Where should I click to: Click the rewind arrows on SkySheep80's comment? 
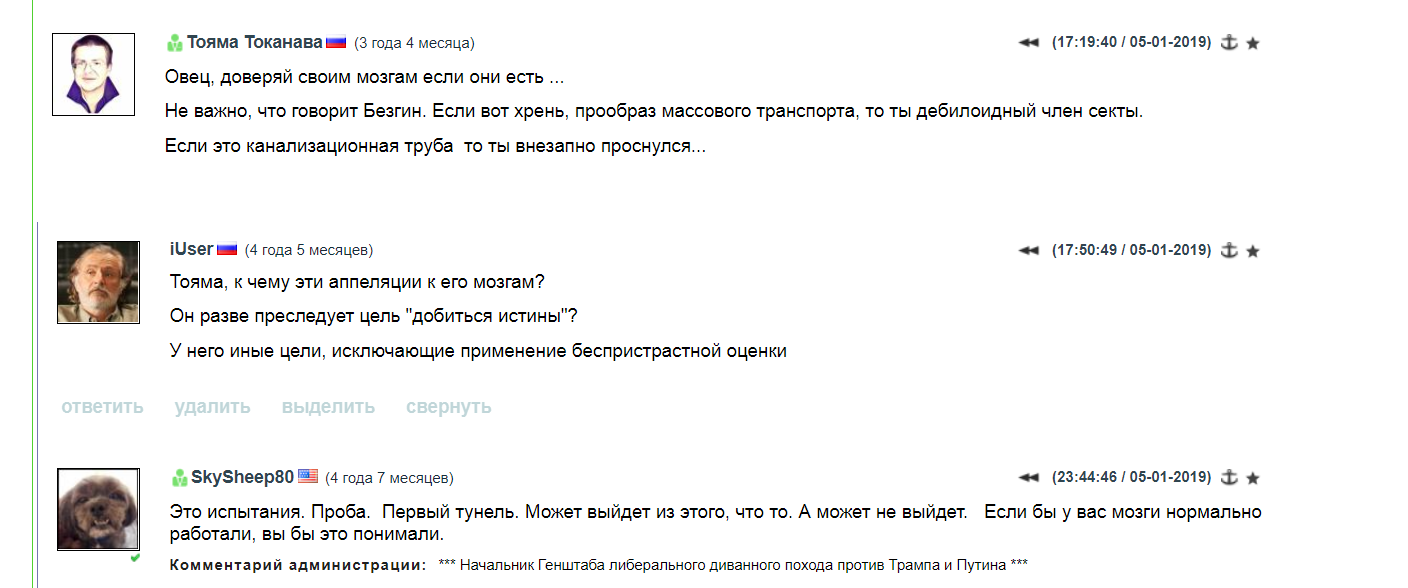[x=1028, y=479]
